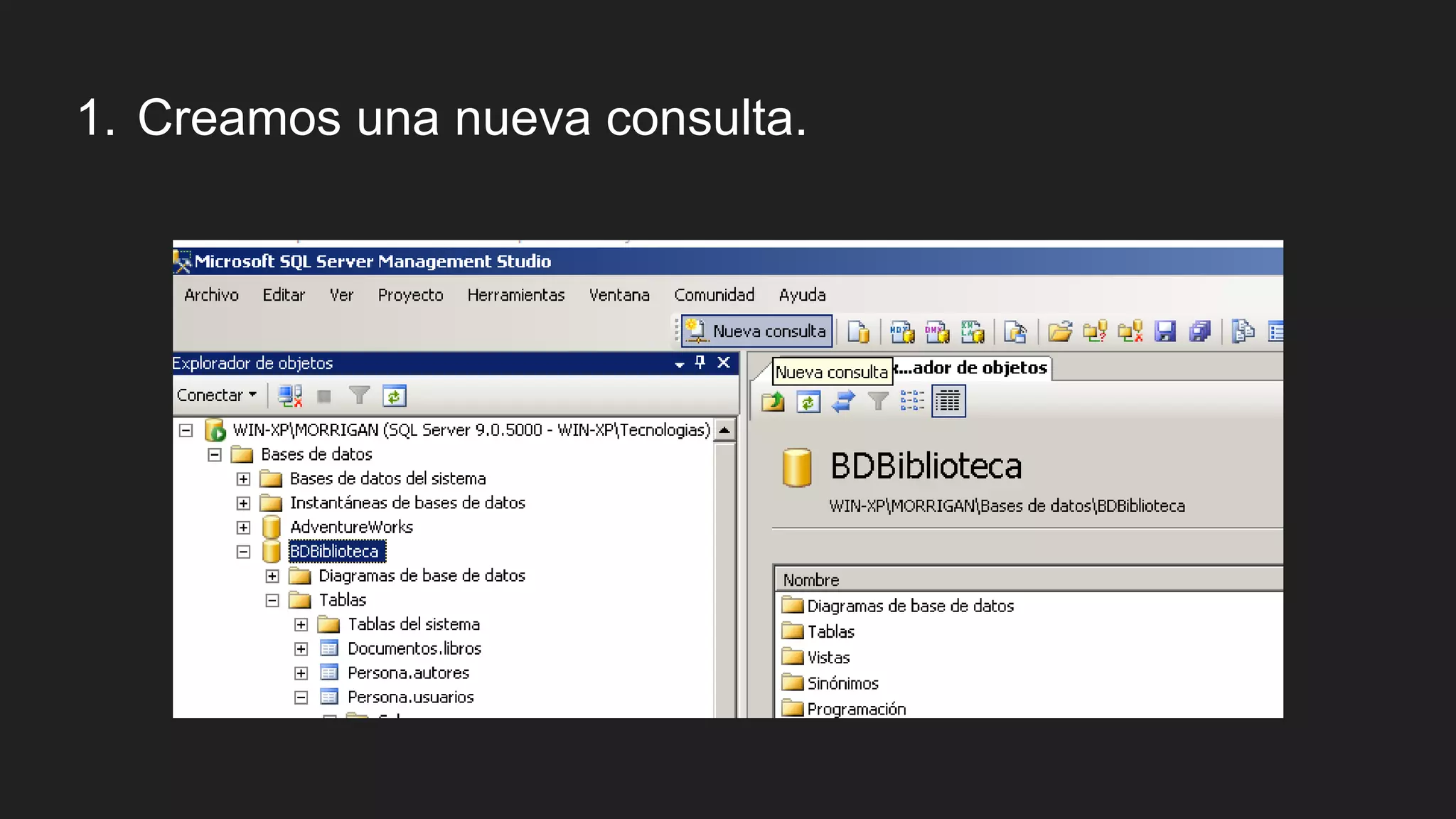Image resolution: width=1456 pixels, height=819 pixels.
Task: Expand the AdventureWorks database node
Action: point(243,528)
